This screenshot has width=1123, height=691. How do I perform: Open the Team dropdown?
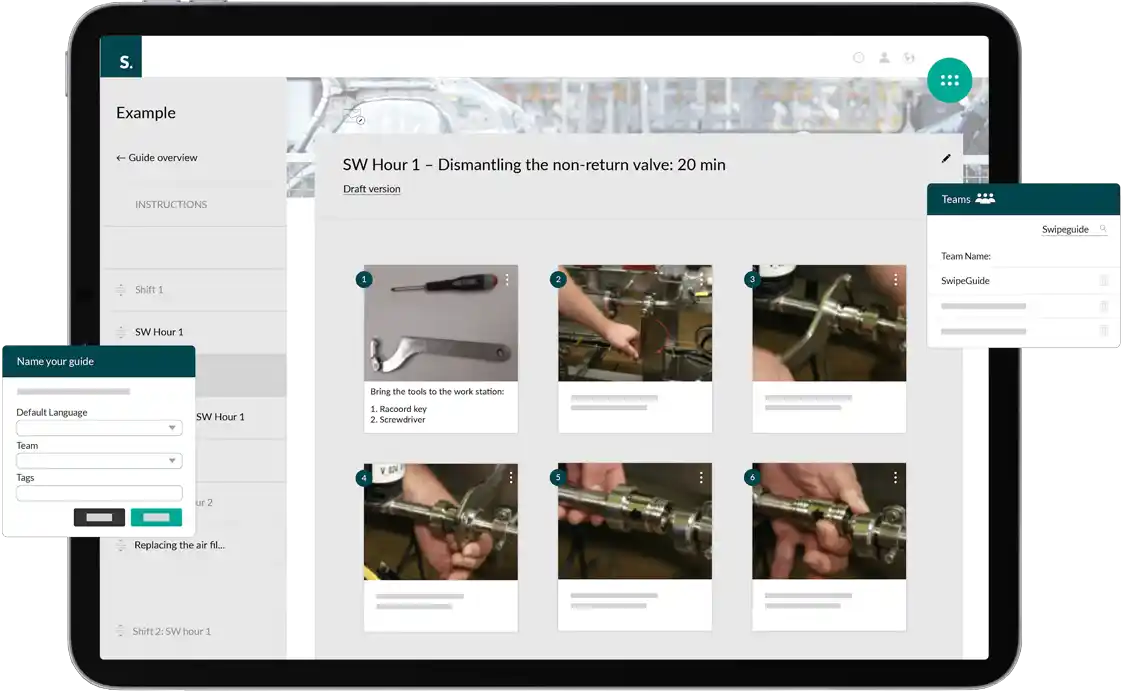click(x=100, y=460)
